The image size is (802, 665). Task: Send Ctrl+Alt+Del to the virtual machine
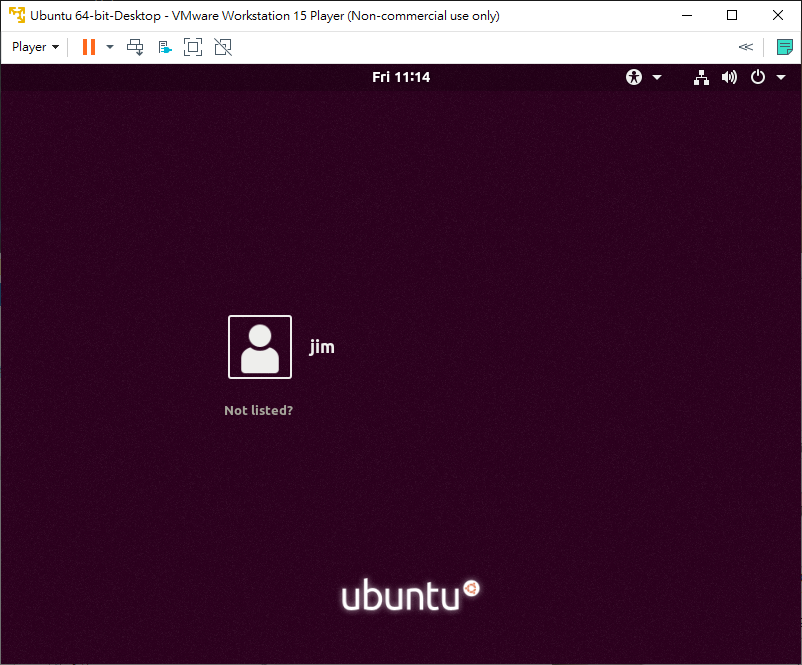click(135, 47)
